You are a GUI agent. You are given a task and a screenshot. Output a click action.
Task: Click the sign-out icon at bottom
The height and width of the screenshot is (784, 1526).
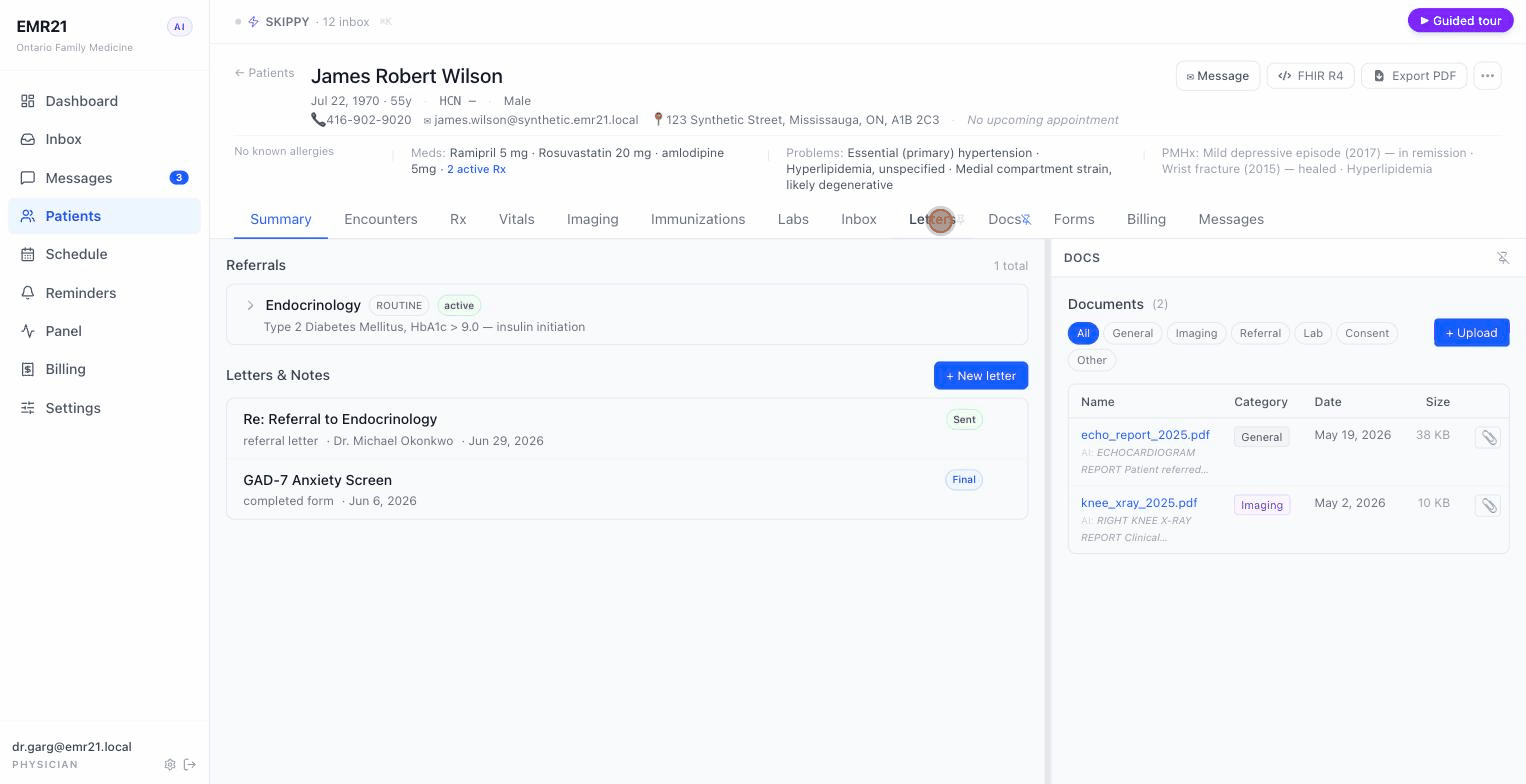click(190, 765)
